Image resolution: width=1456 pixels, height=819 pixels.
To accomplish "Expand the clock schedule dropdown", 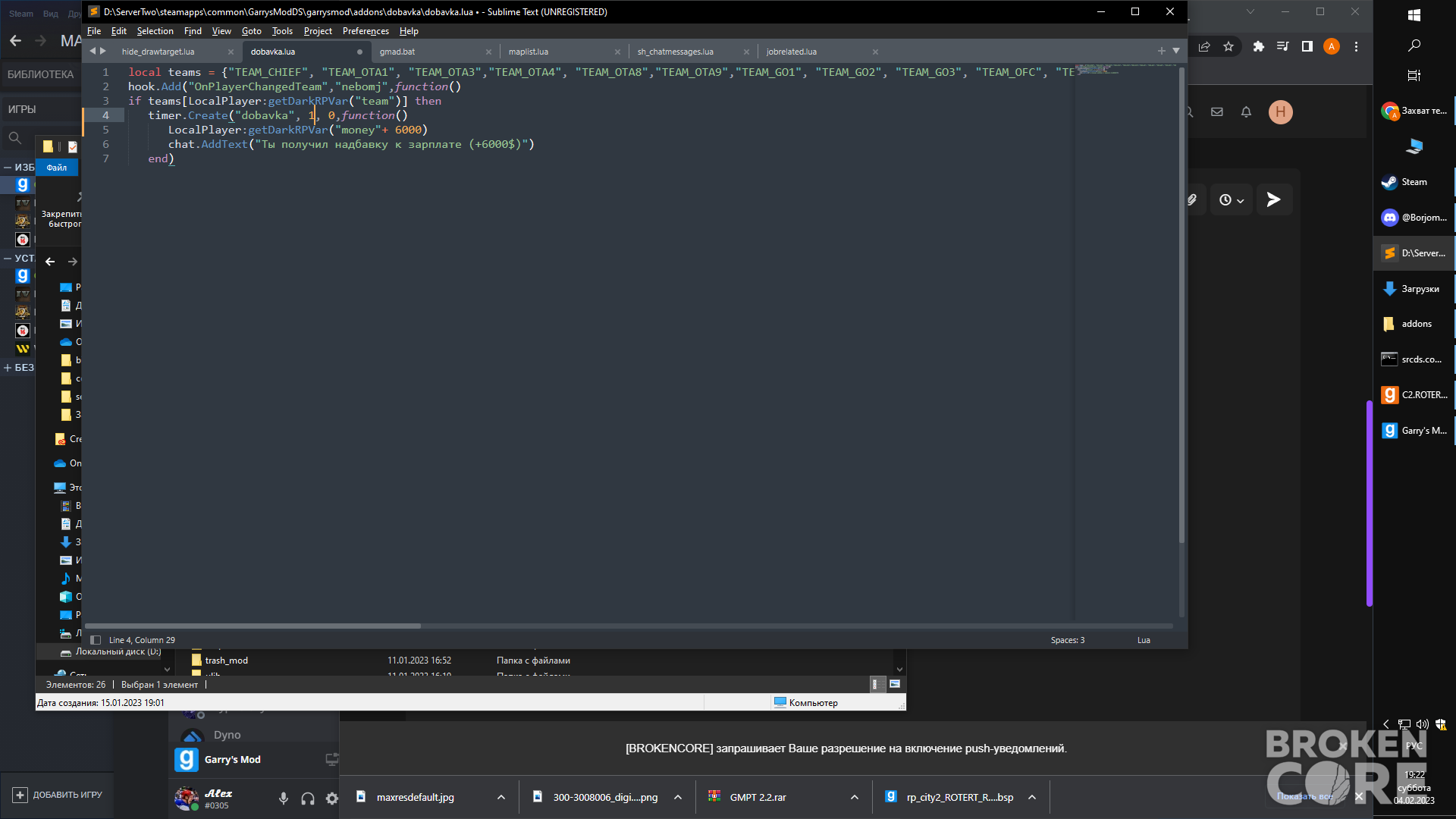I will [1232, 200].
